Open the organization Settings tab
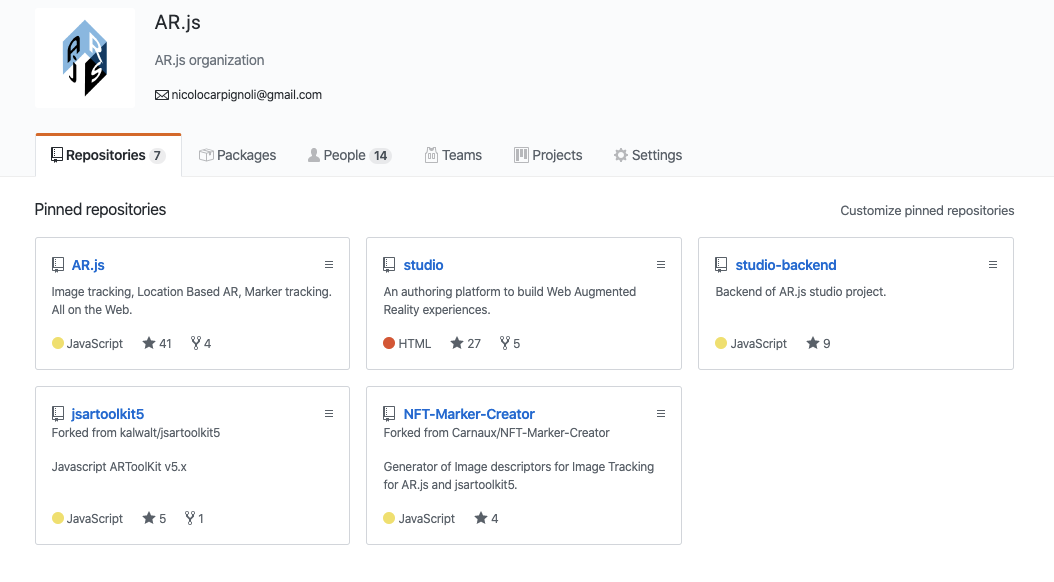Viewport: 1054px width, 582px height. click(648, 155)
